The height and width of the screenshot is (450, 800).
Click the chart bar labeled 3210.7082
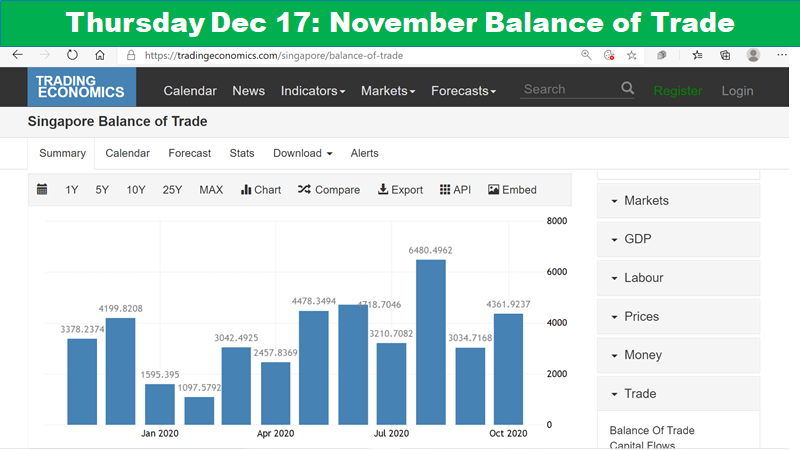point(391,384)
